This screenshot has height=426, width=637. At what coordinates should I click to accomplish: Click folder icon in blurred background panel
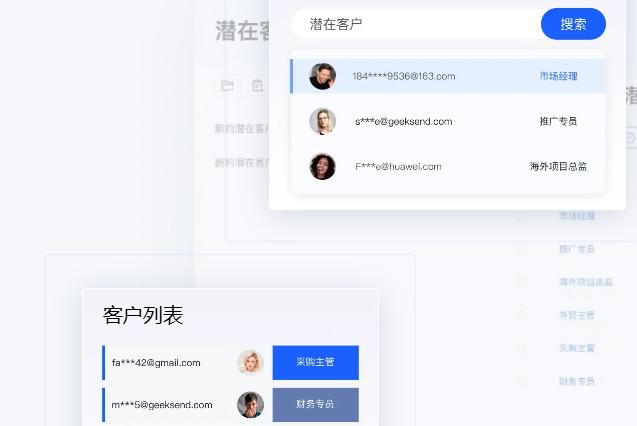tap(227, 86)
